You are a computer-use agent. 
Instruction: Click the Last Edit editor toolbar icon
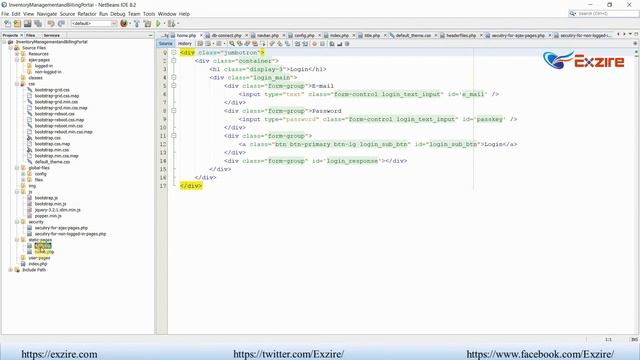(200, 44)
